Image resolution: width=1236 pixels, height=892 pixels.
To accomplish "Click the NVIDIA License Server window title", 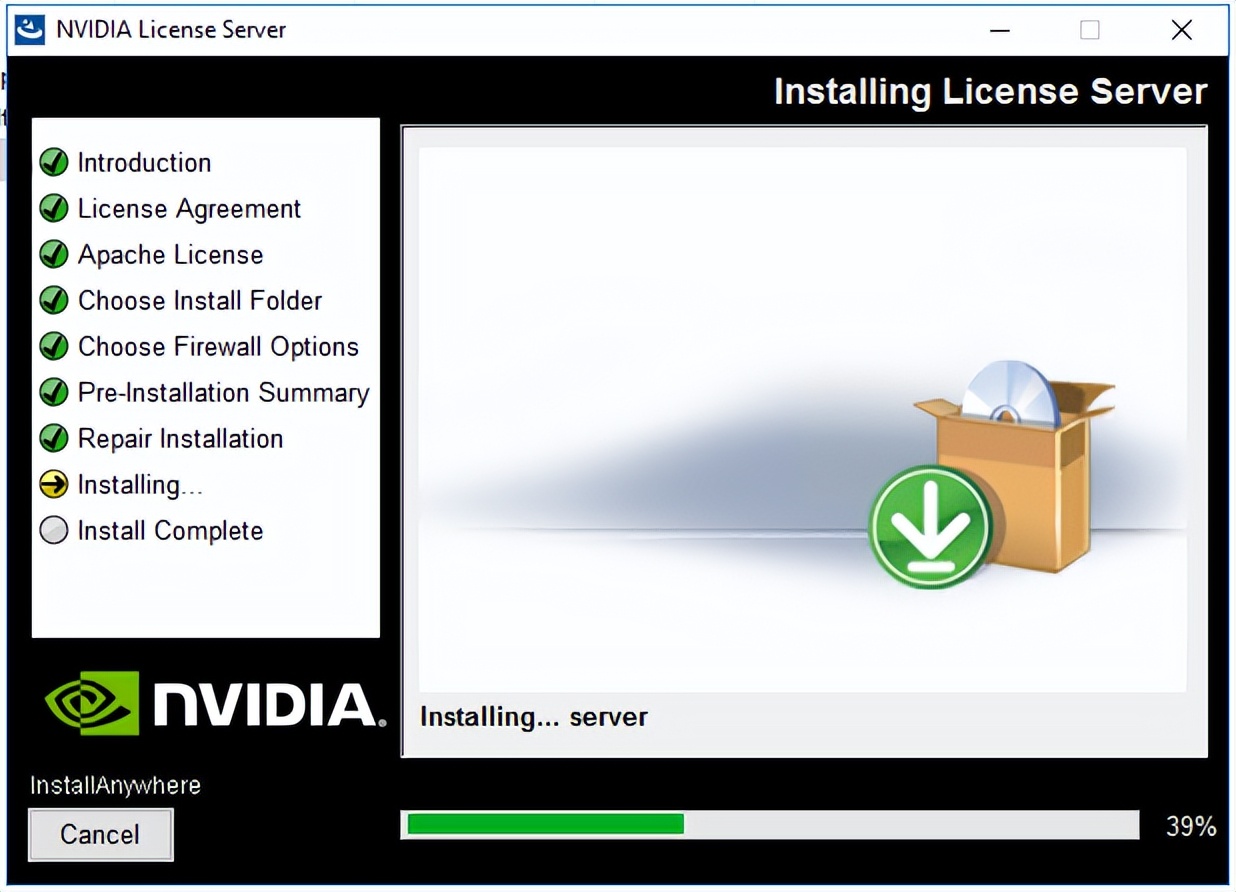I will tap(171, 29).
